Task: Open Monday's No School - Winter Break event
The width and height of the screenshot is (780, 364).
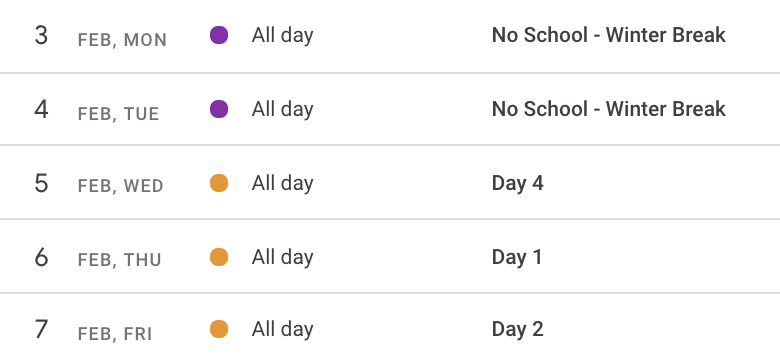Action: coord(608,35)
